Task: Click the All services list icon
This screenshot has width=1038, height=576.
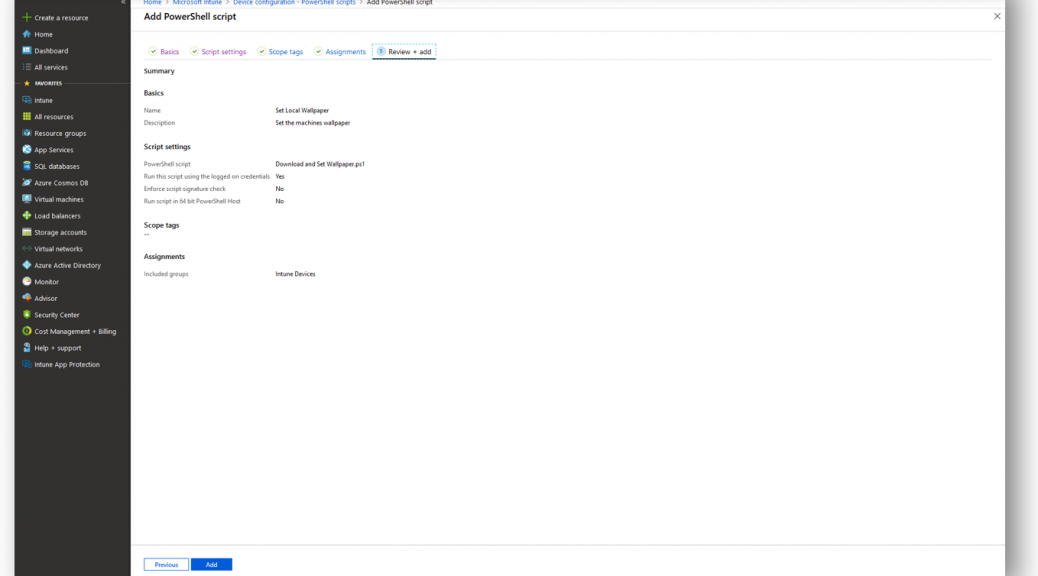Action: [x=26, y=67]
